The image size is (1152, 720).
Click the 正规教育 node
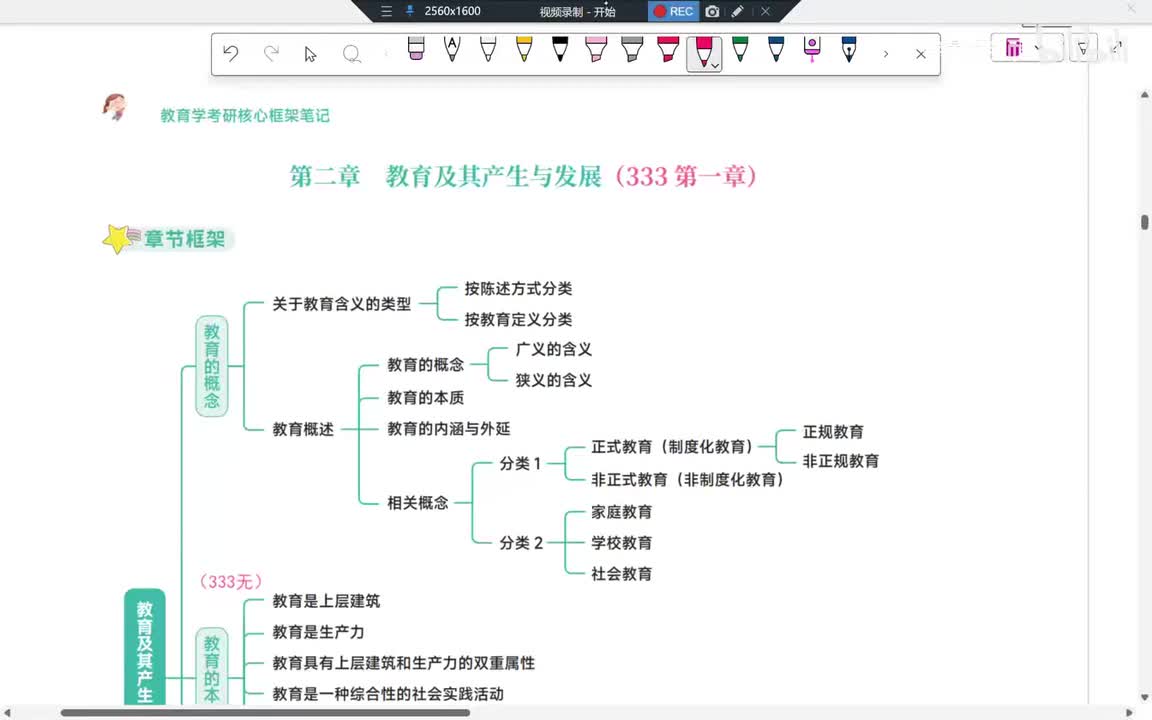pos(833,432)
